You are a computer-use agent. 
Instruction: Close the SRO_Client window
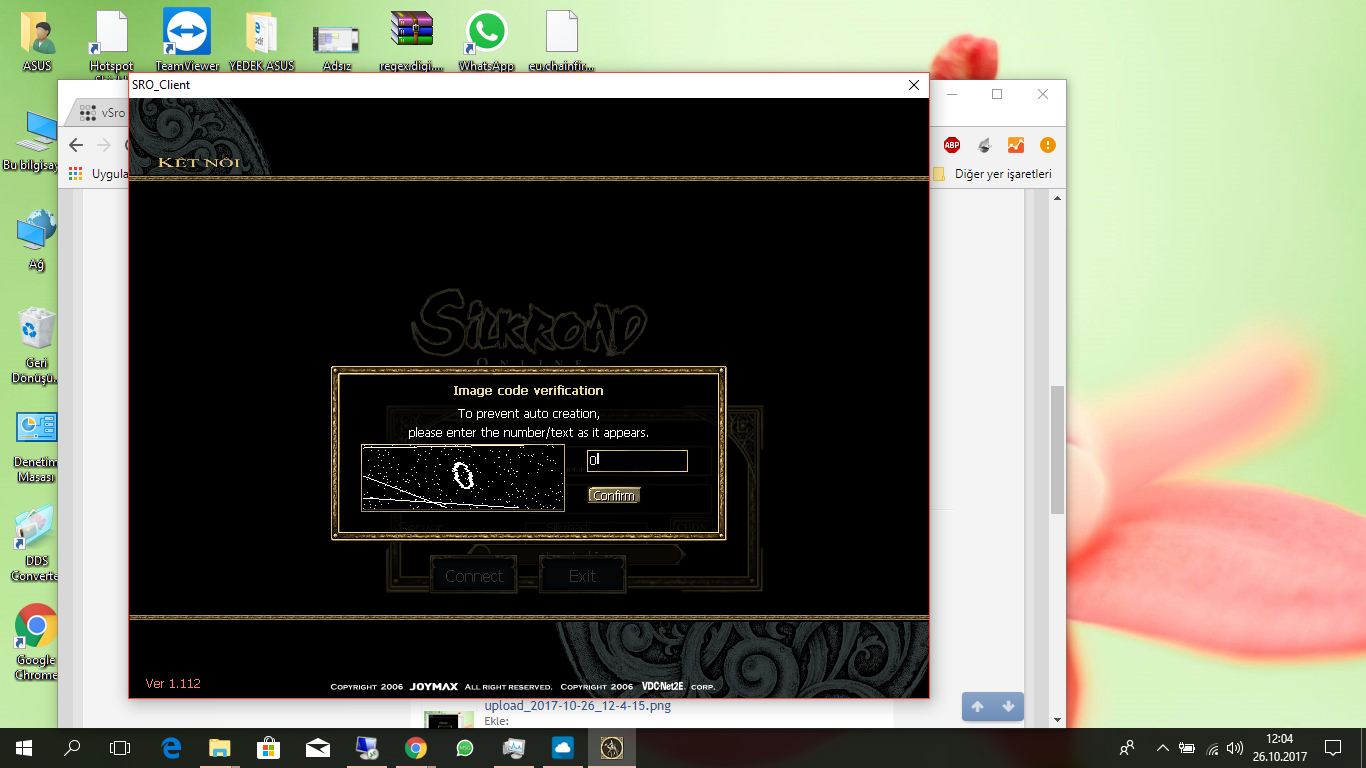click(913, 85)
